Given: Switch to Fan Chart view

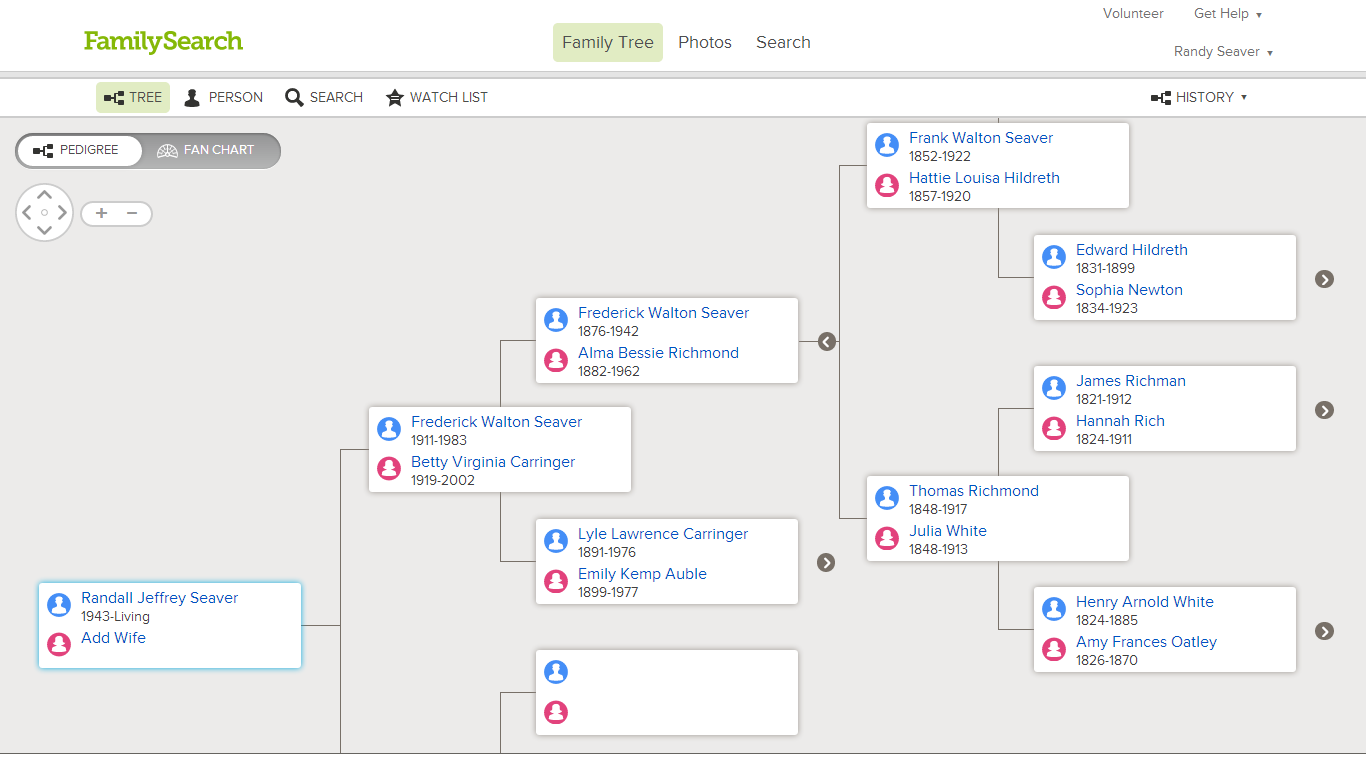Looking at the screenshot, I should pos(206,150).
